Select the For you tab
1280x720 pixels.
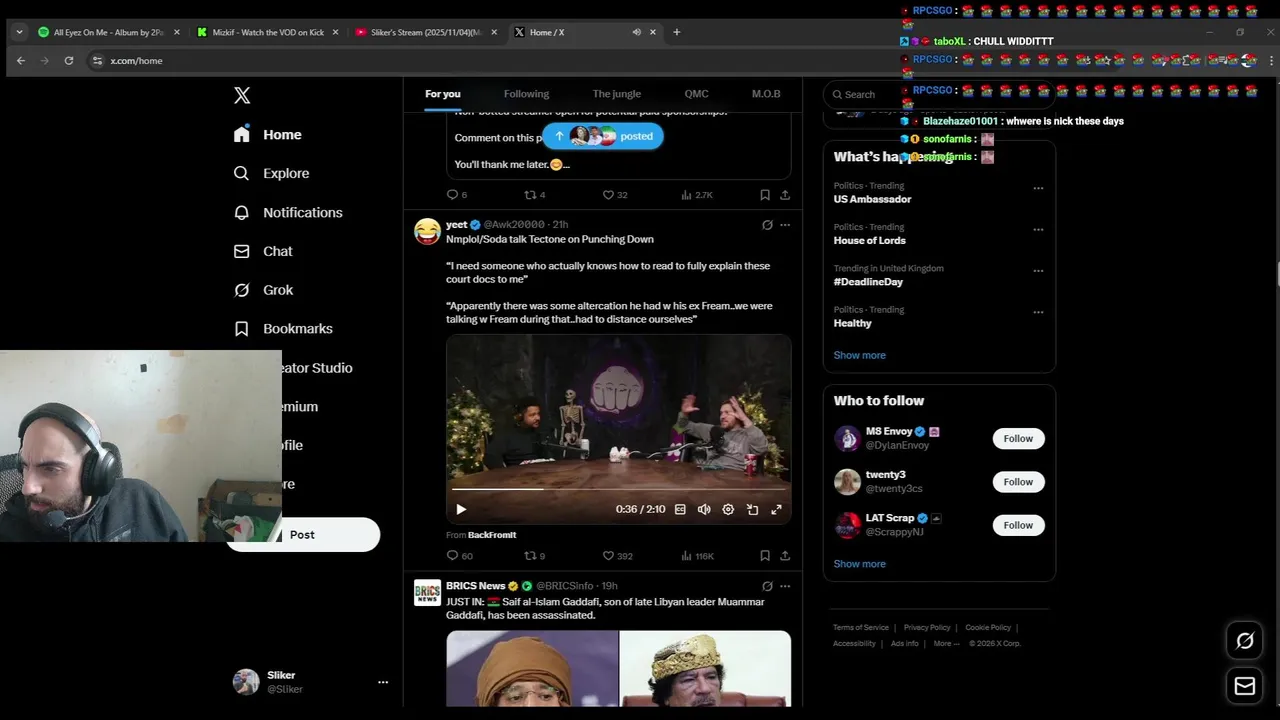coord(443,94)
